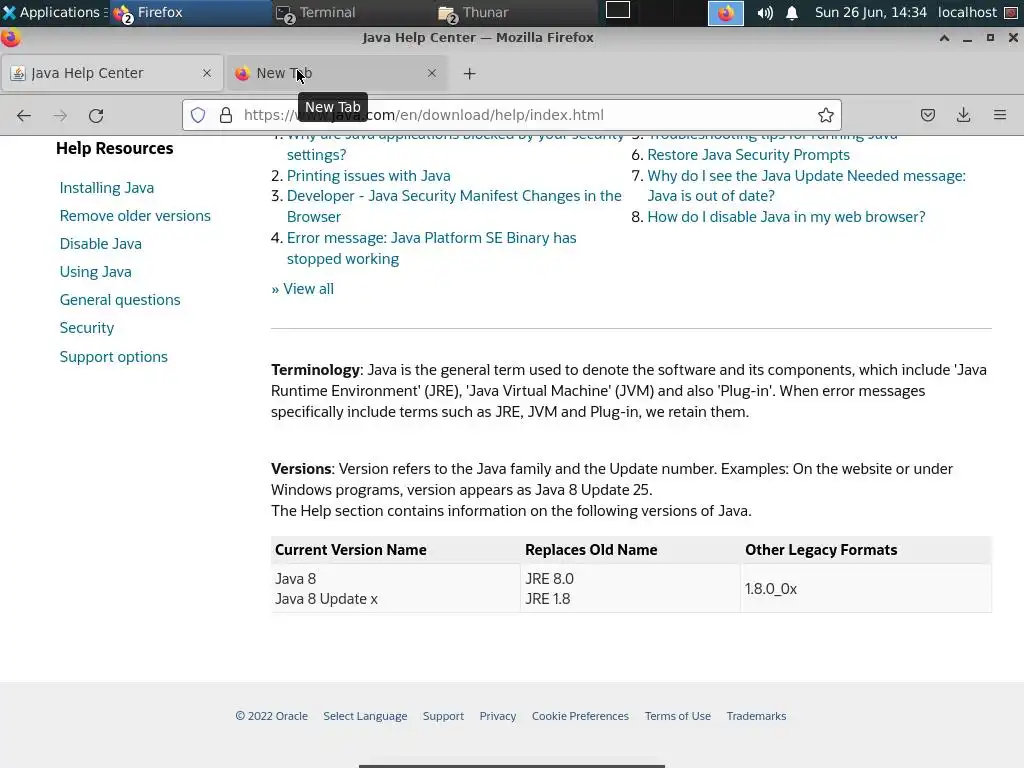Open the clock showing Sun 26 Jun
1024x768 pixels.
(871, 12)
